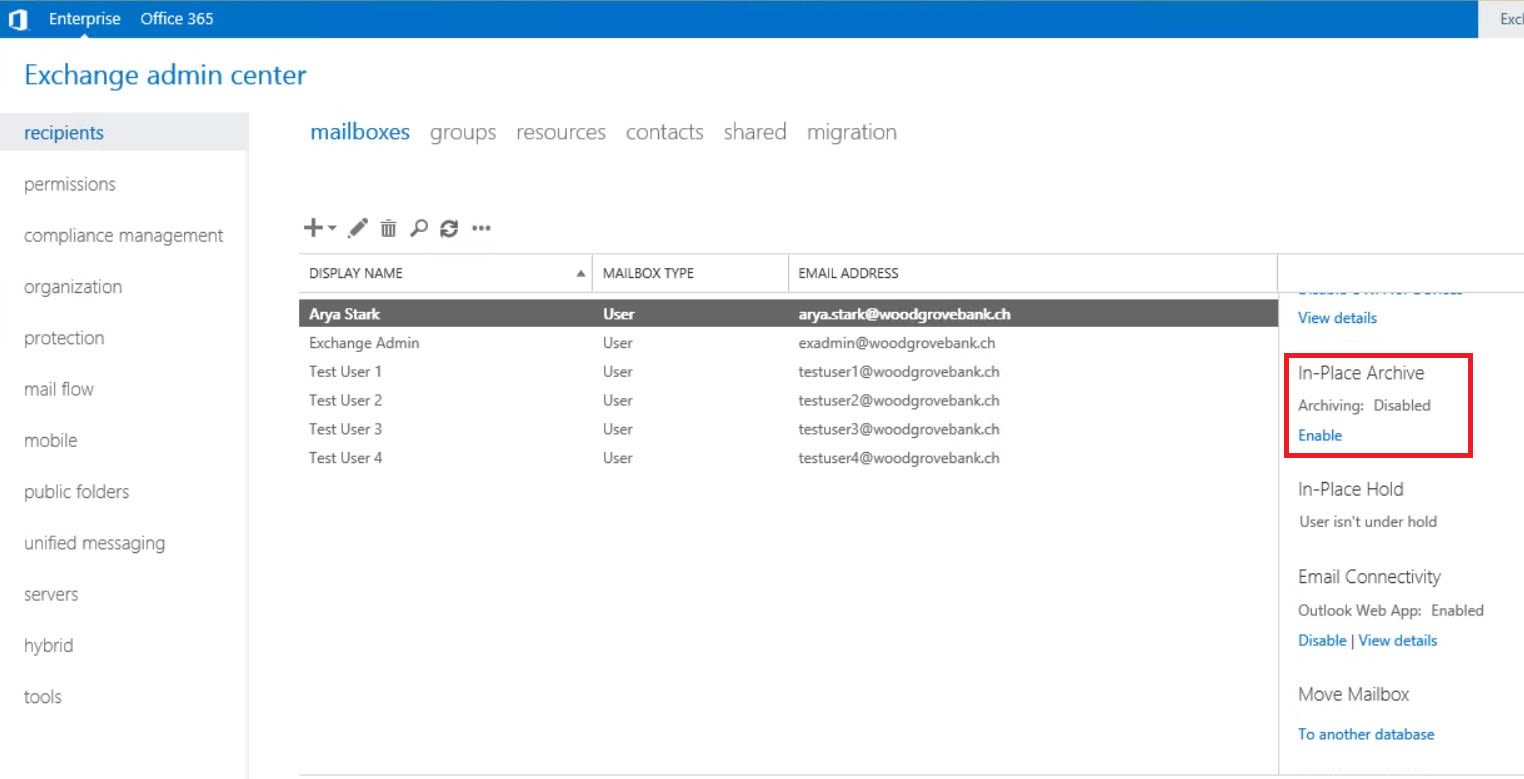Open the contacts tab
The height and width of the screenshot is (779, 1524).
point(665,132)
